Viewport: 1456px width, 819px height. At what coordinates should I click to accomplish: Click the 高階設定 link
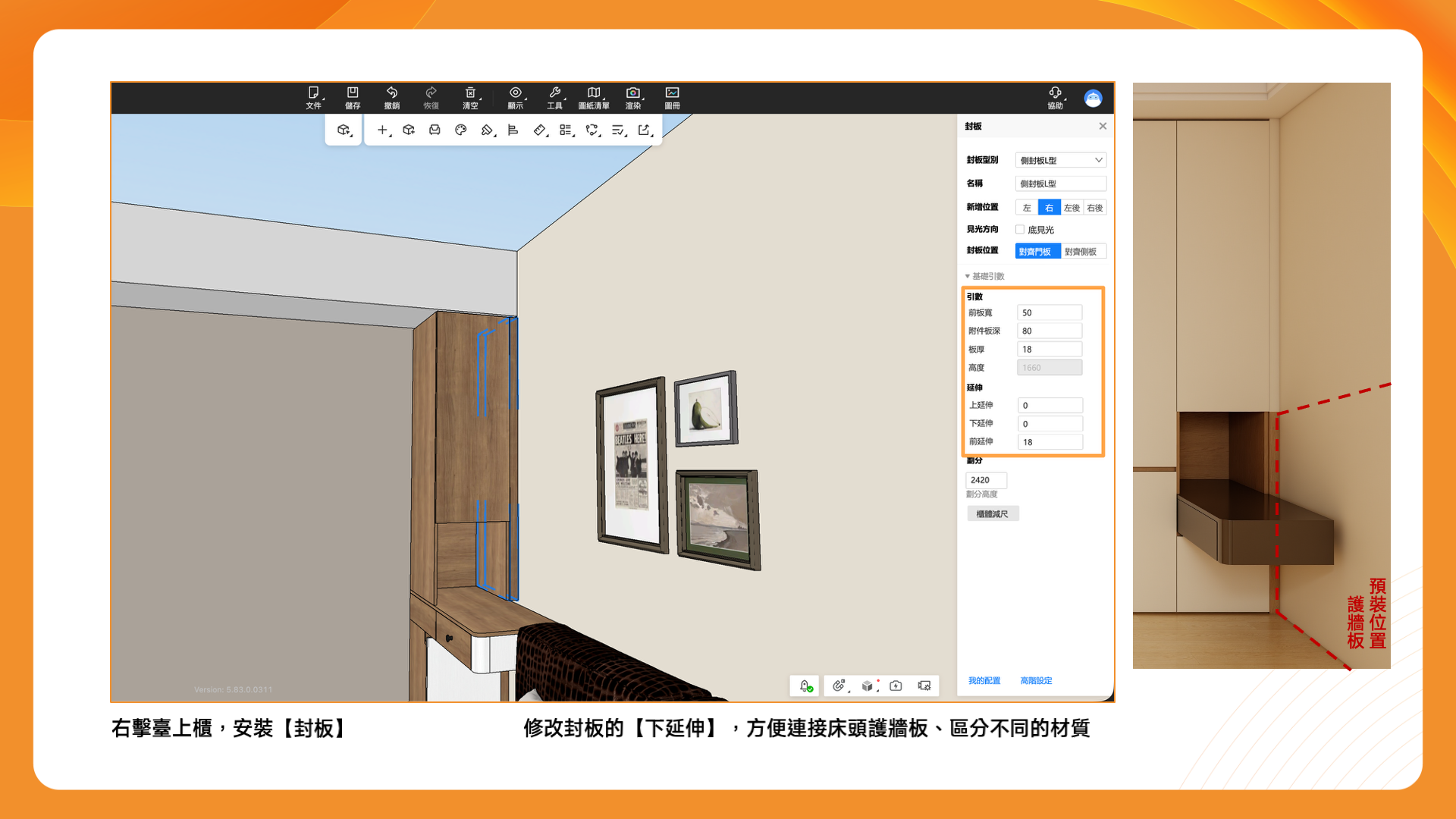(x=1036, y=680)
